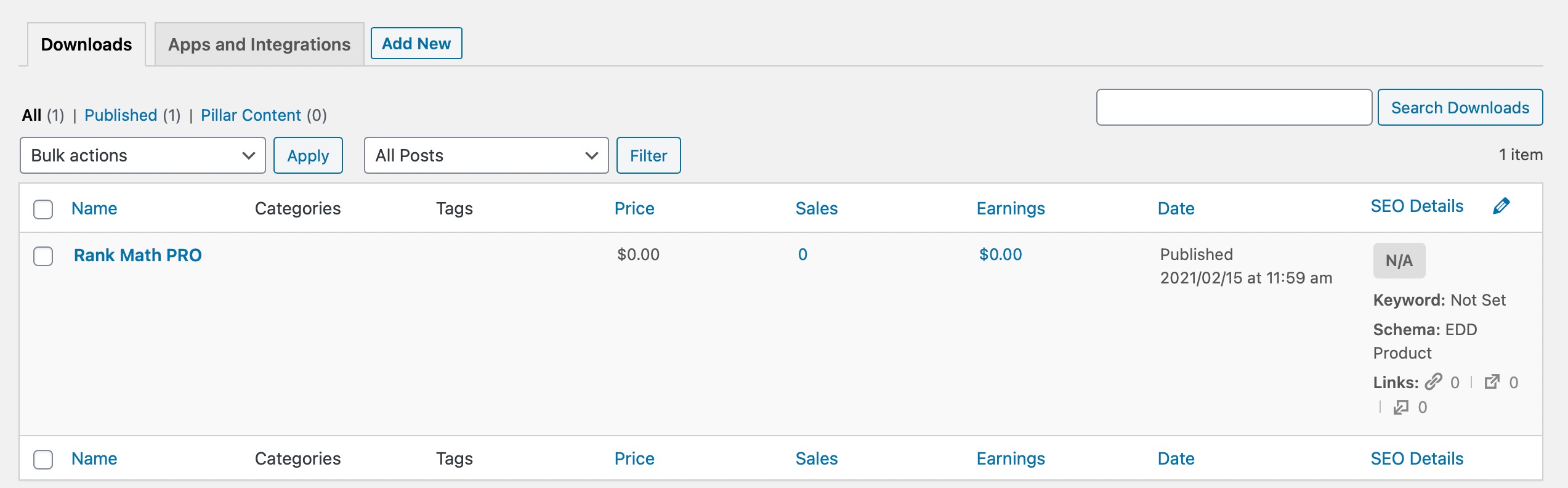This screenshot has width=1568, height=488.
Task: Click the Tags label in the footer row
Action: (x=455, y=458)
